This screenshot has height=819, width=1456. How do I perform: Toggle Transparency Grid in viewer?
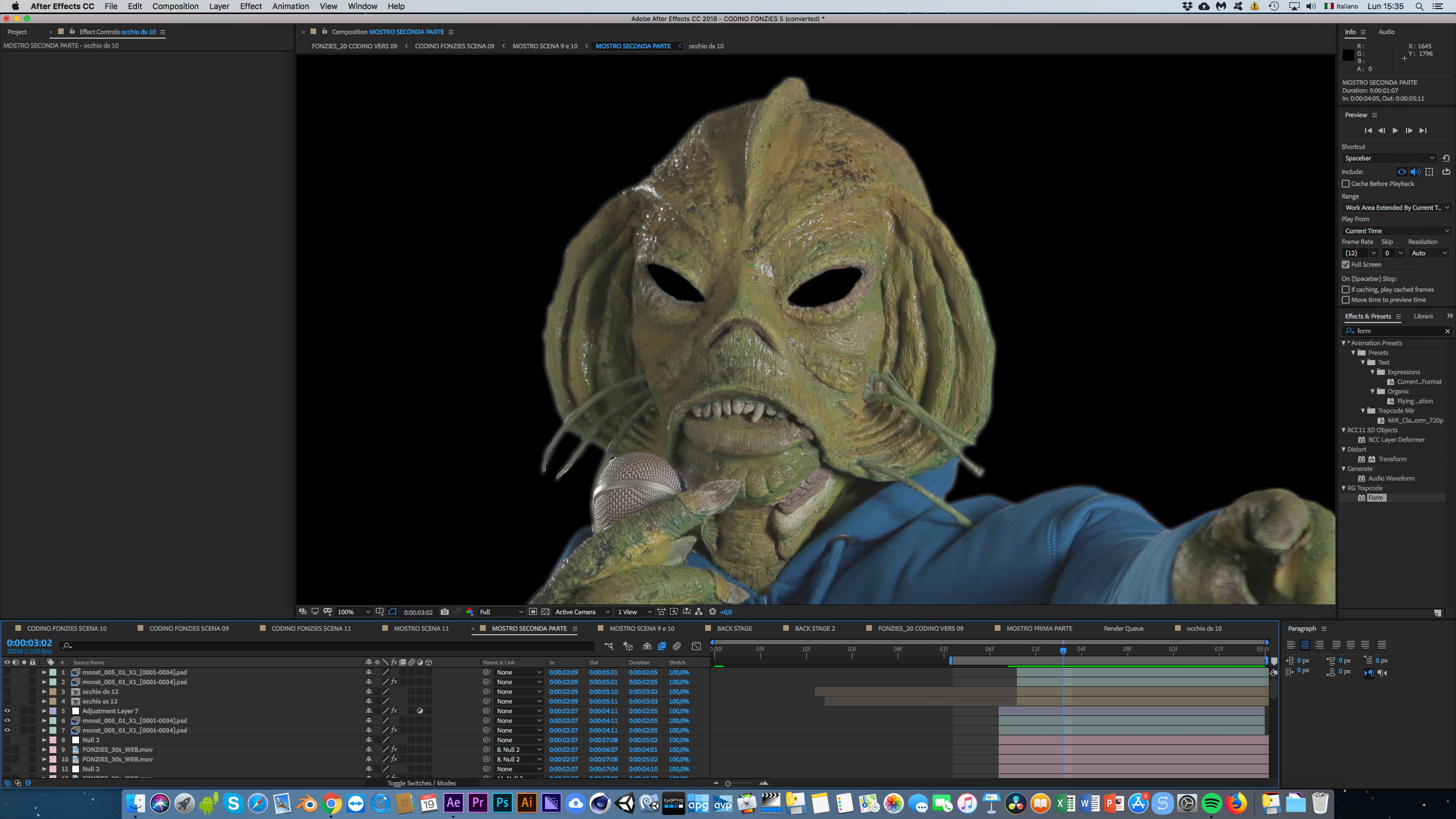pyautogui.click(x=545, y=612)
